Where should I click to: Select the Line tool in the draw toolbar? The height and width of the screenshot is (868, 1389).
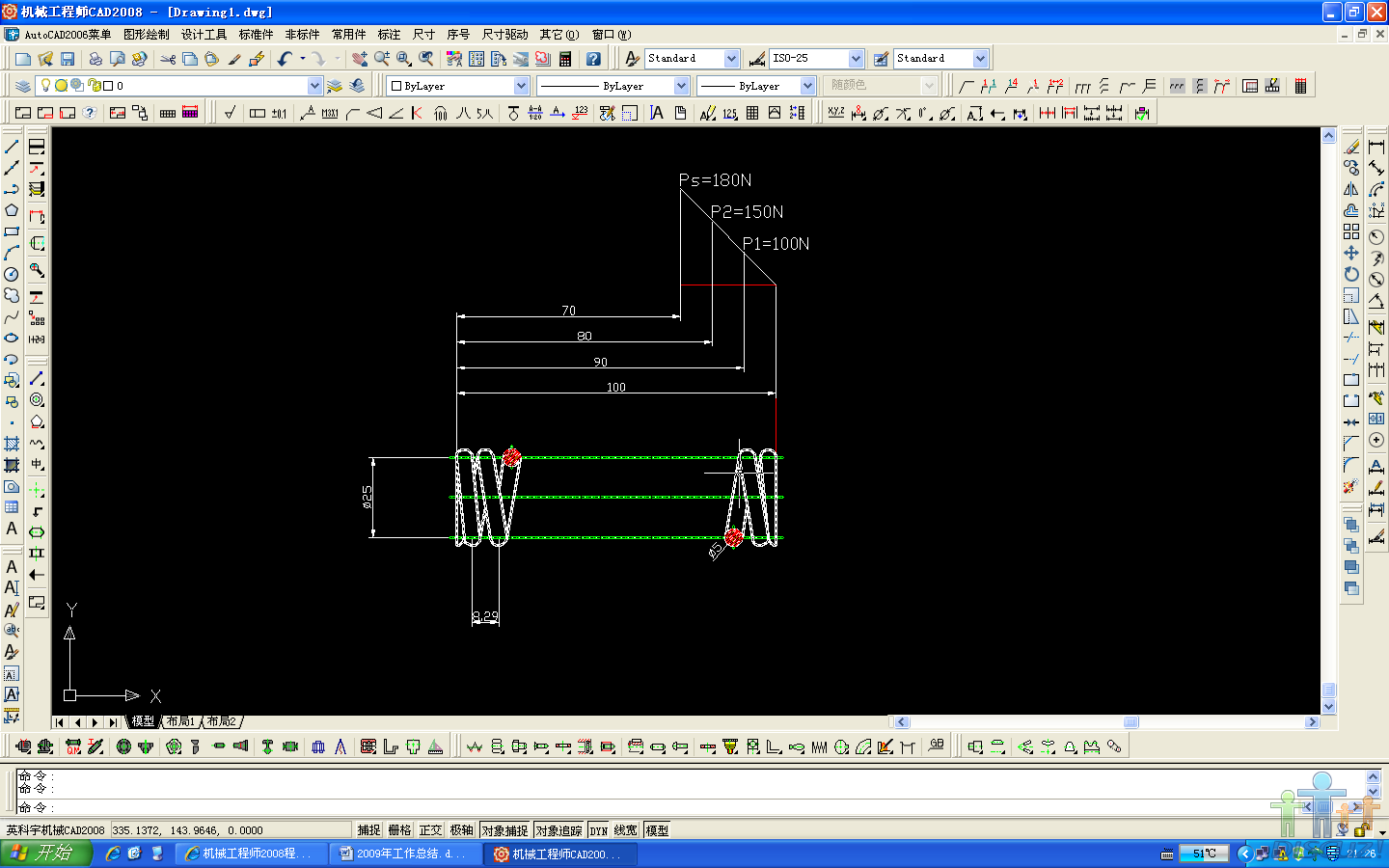click(12, 147)
